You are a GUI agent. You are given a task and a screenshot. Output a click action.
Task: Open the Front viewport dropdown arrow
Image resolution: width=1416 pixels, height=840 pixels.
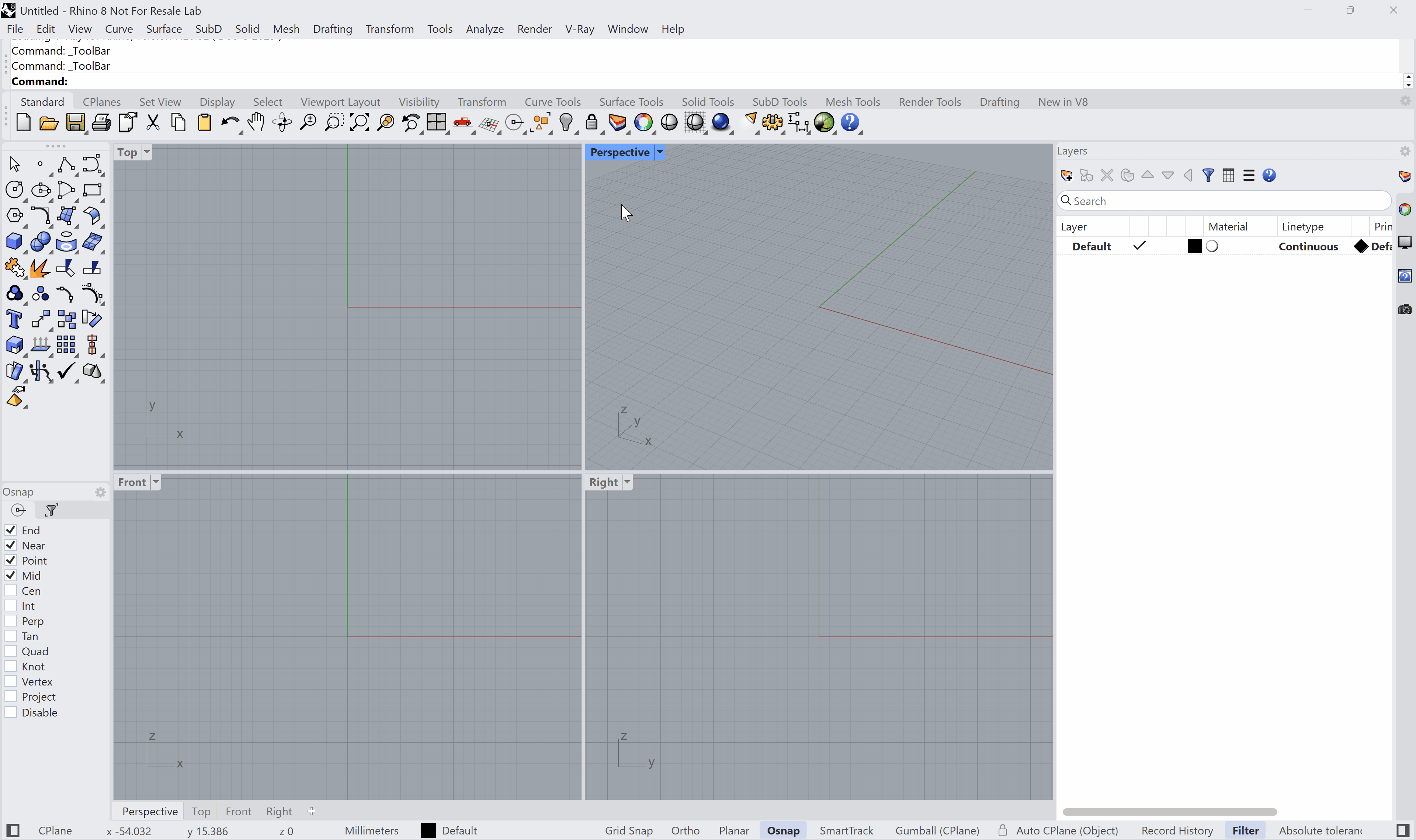tap(156, 482)
